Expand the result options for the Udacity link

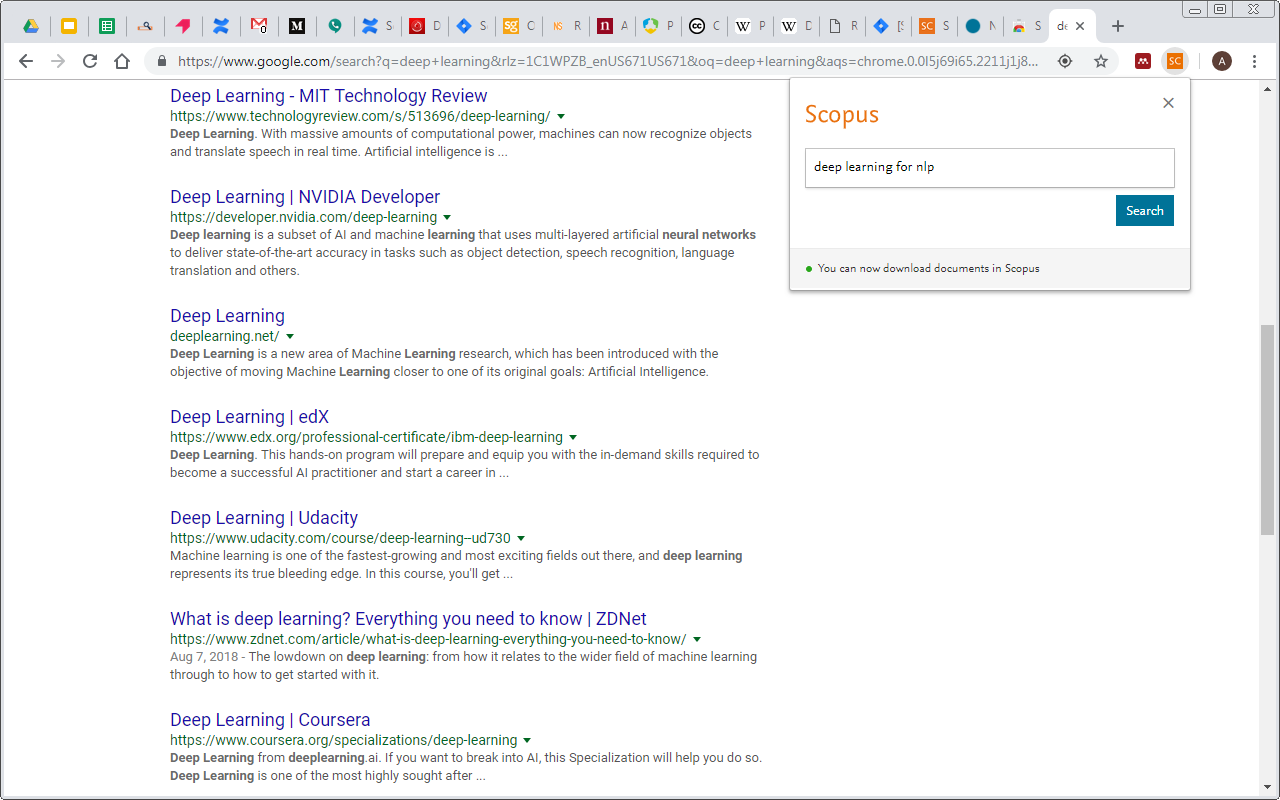tap(521, 538)
